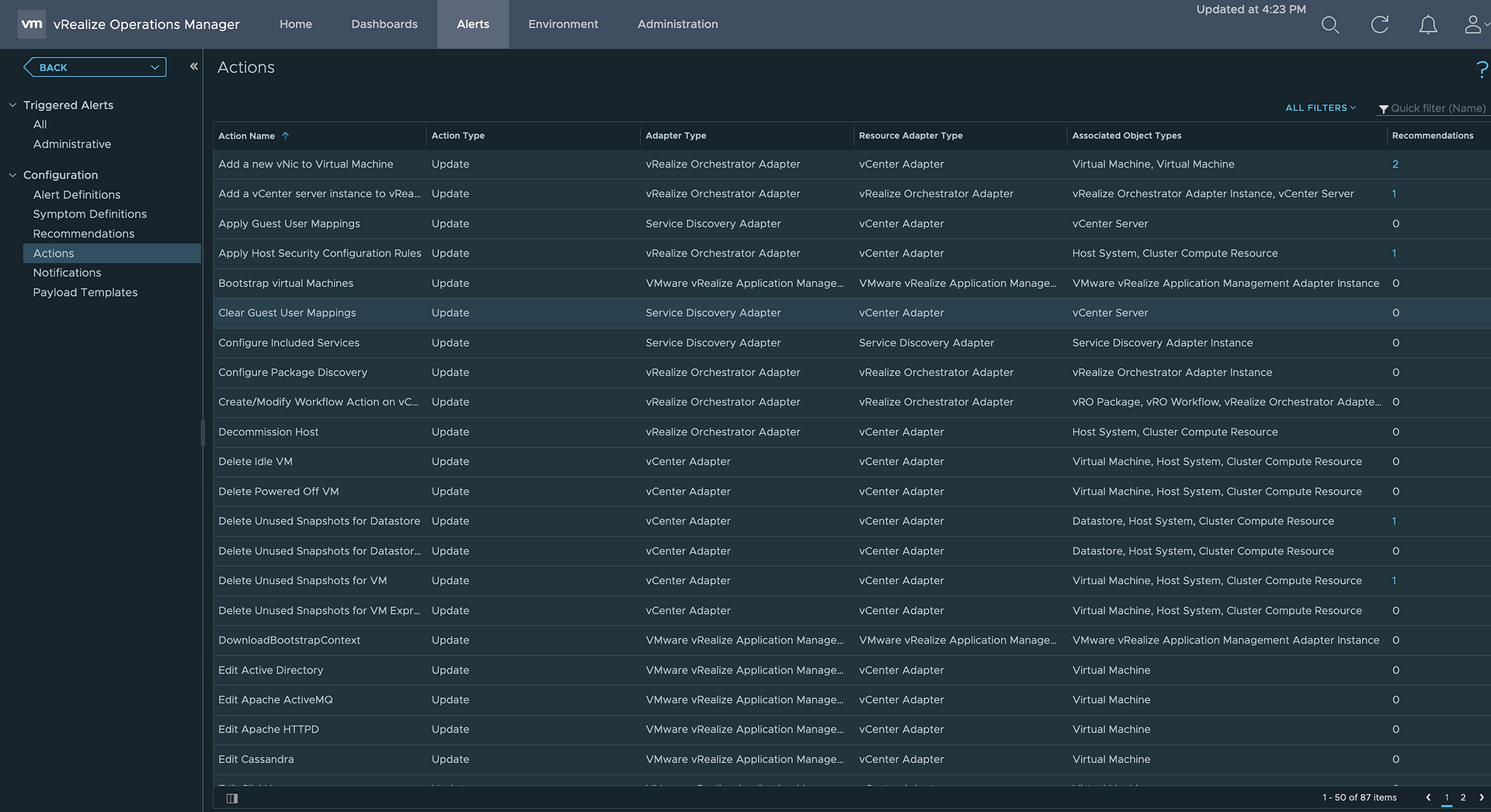Open recommendations link for Add a new vNic
Image resolution: width=1491 pixels, height=812 pixels.
(x=1395, y=165)
